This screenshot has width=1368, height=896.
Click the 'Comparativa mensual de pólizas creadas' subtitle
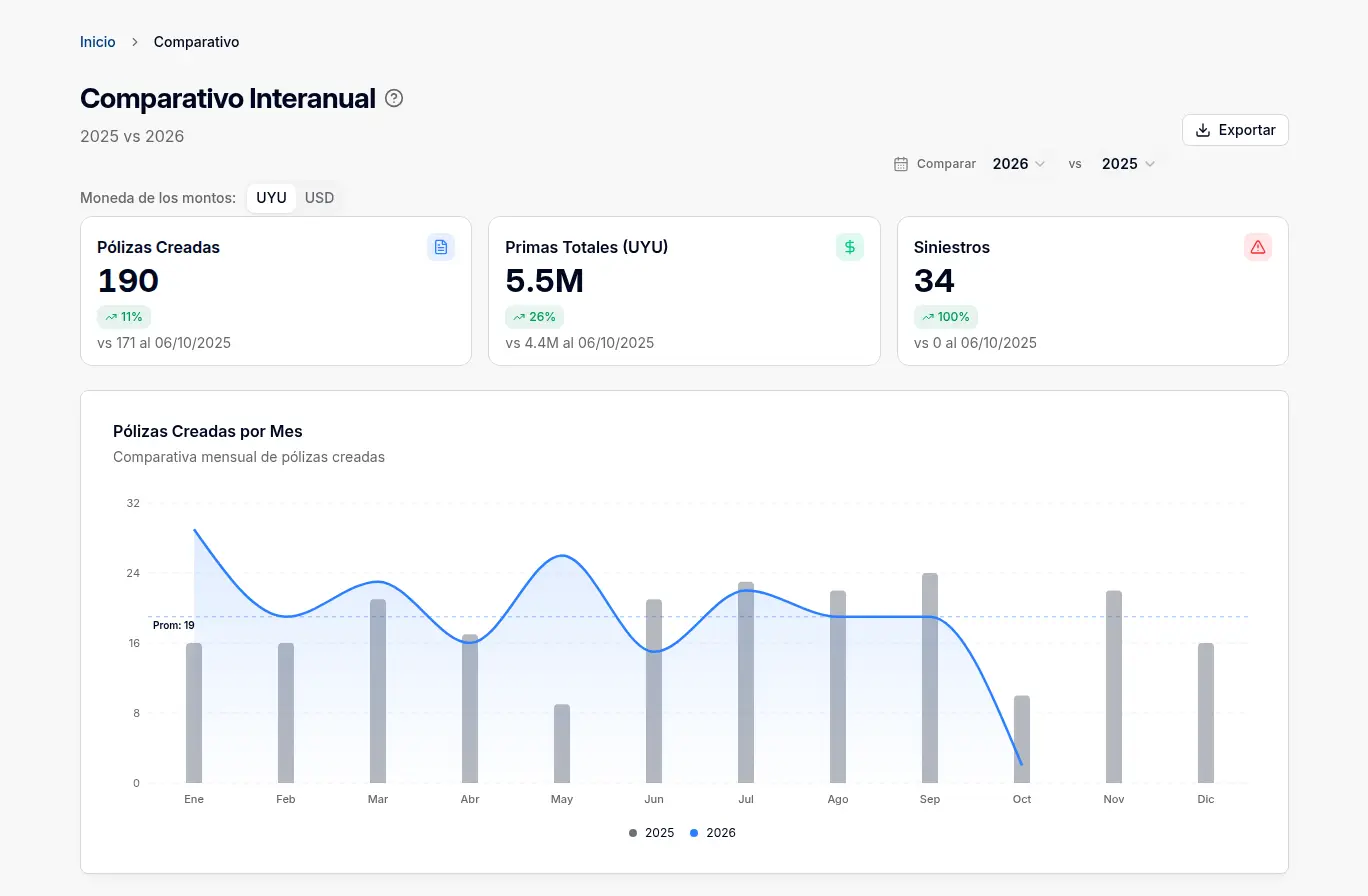249,457
